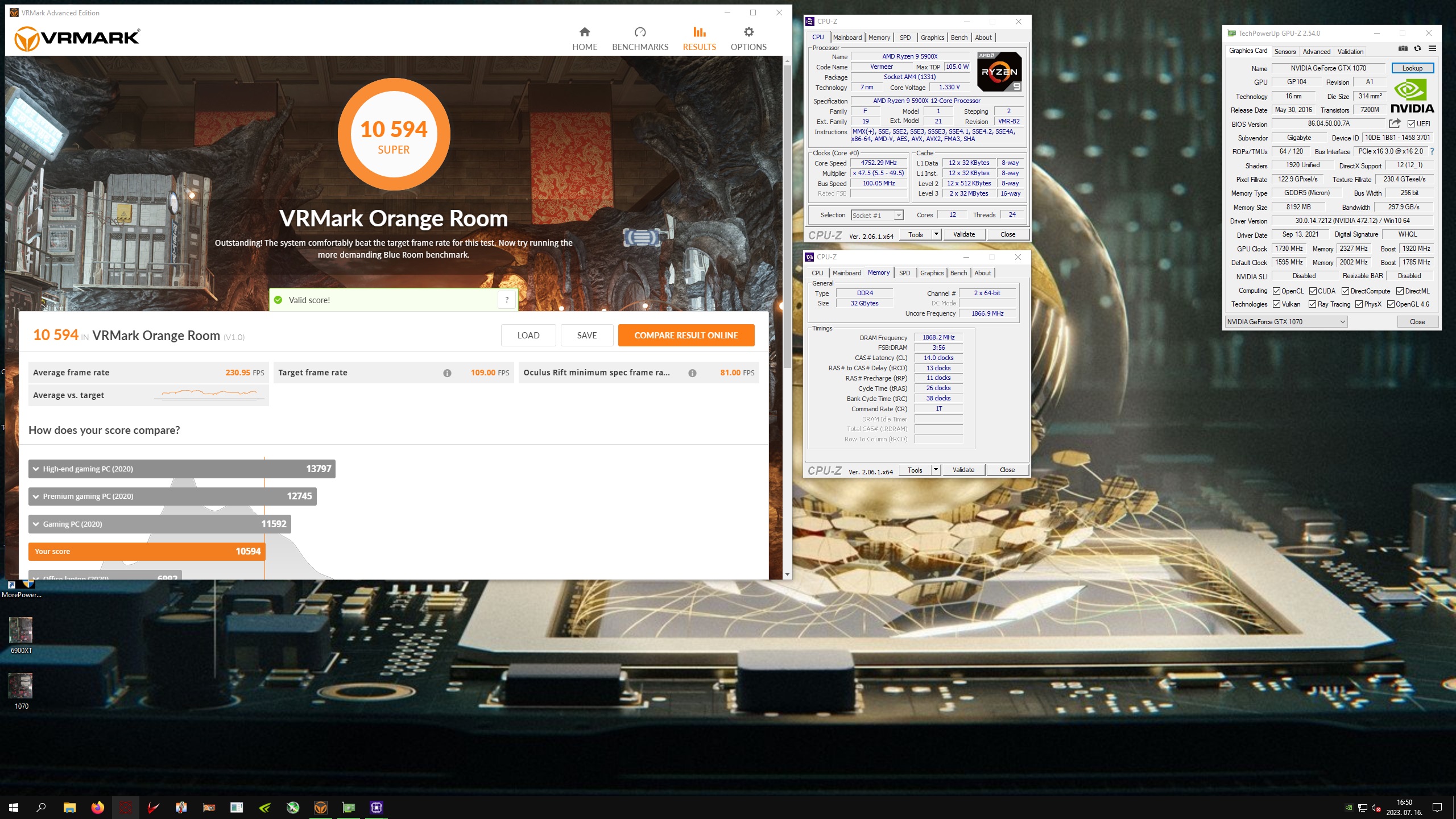Click the question mark on Valid score bar
1456x819 pixels.
coord(507,300)
